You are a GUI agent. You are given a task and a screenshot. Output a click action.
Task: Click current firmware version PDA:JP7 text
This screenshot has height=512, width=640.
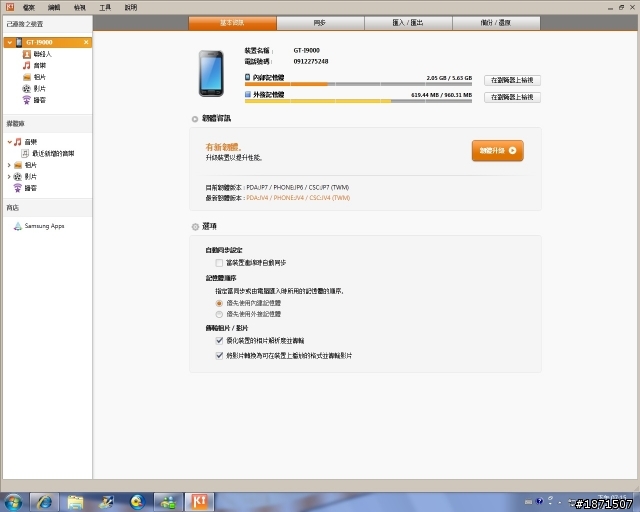click(298, 187)
